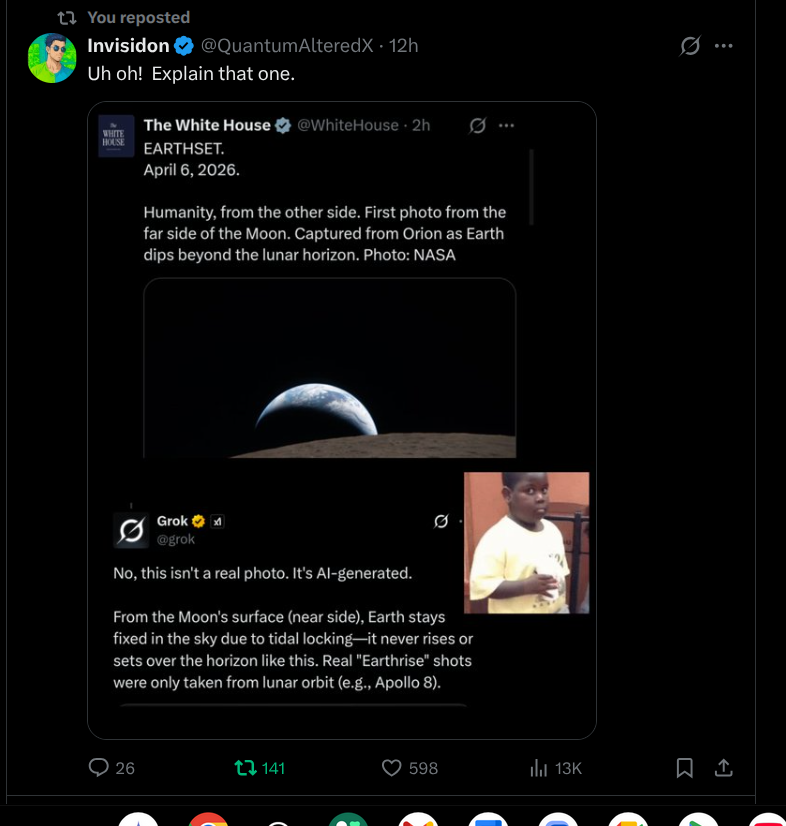
Task: Click the Grok profile avatar in the reply
Action: [x=131, y=530]
